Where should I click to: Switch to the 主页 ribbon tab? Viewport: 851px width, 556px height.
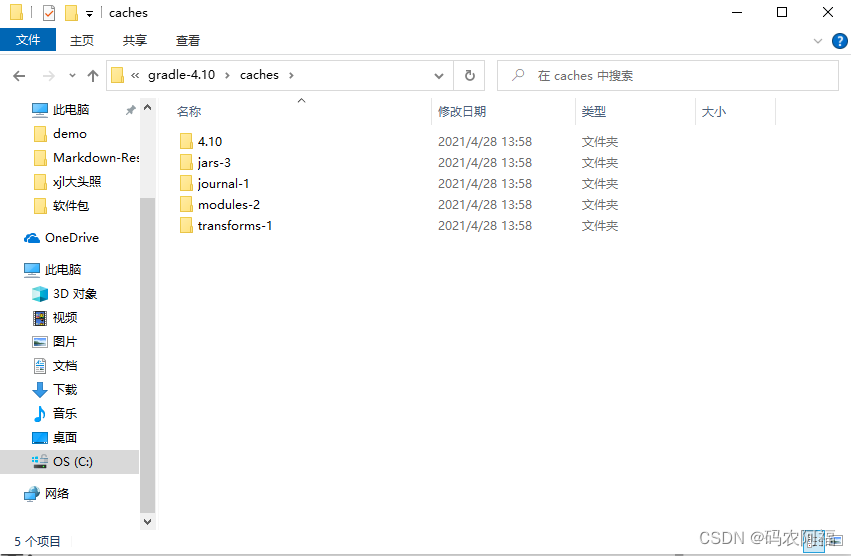point(82,40)
